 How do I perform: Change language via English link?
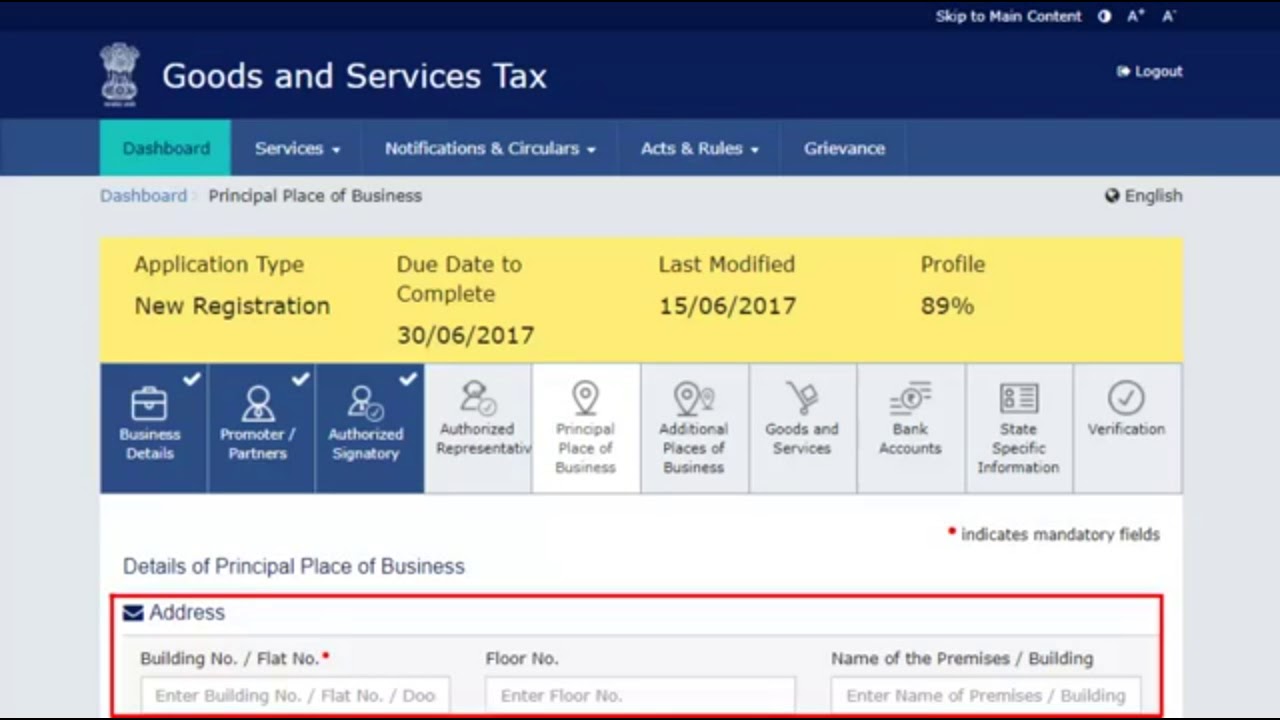point(1153,196)
